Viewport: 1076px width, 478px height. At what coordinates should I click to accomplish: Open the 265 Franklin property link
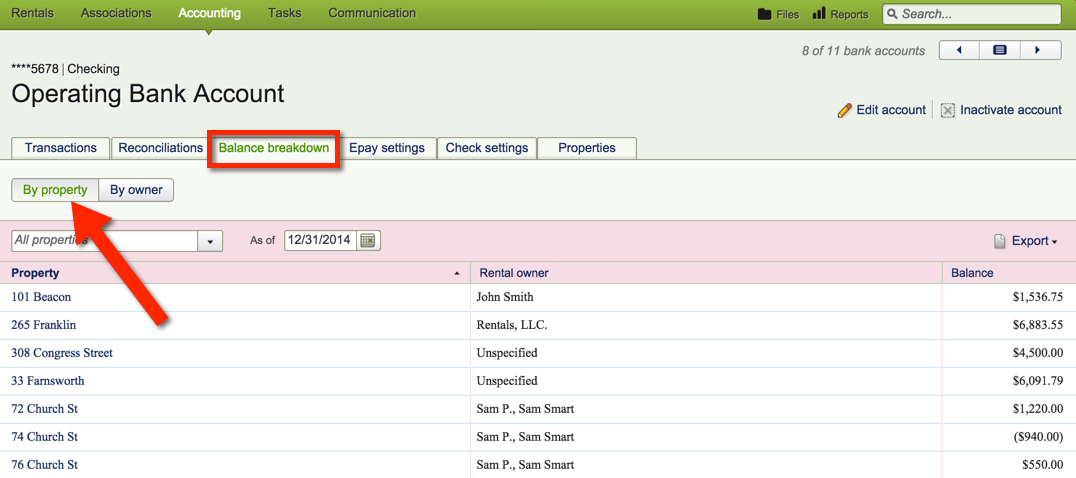point(43,325)
